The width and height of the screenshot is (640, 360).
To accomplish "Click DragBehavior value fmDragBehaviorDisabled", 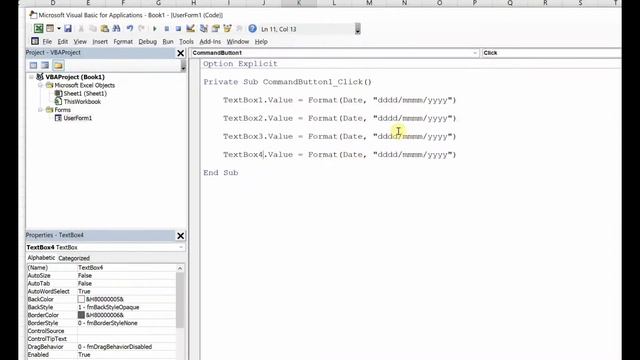I will [x=115, y=347].
